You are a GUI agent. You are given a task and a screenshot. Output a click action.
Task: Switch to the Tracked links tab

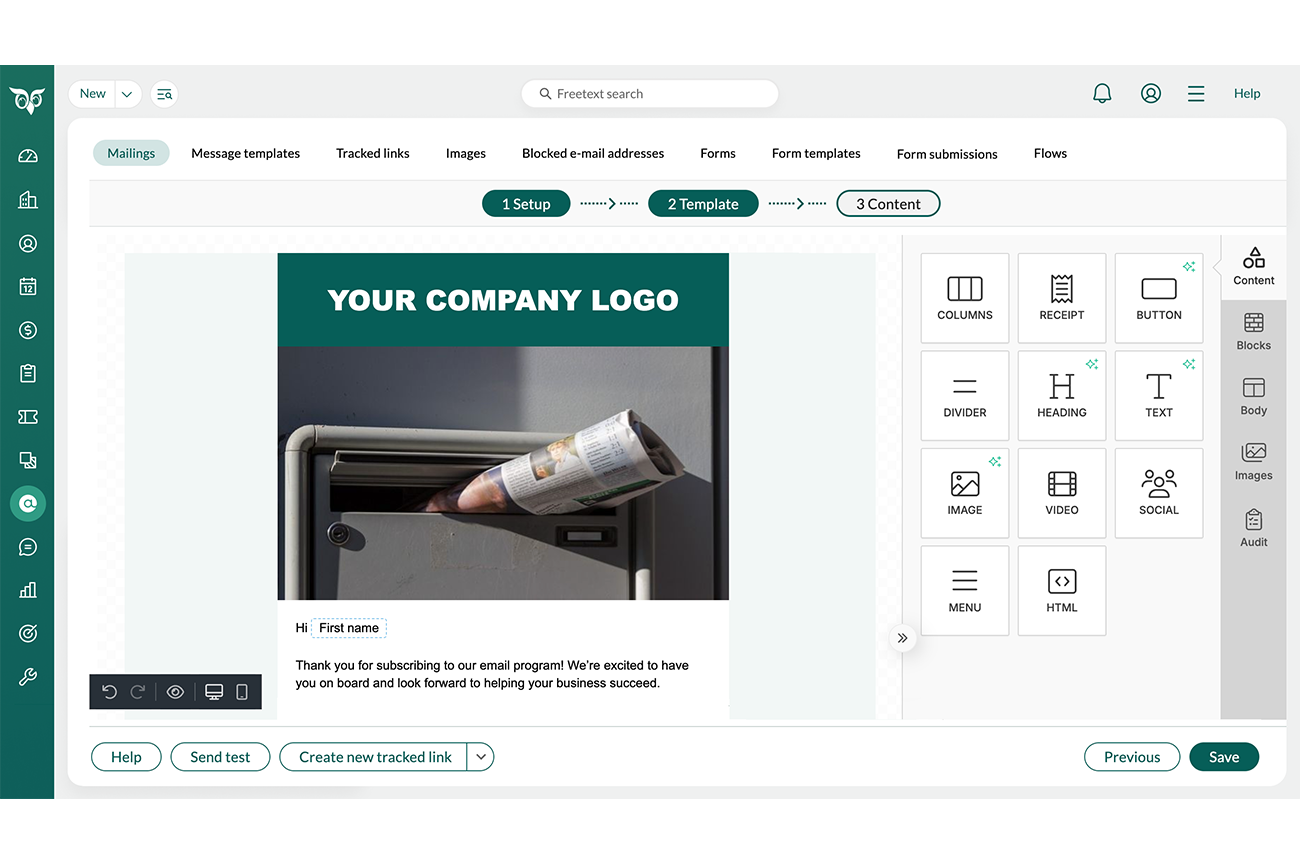pos(372,154)
